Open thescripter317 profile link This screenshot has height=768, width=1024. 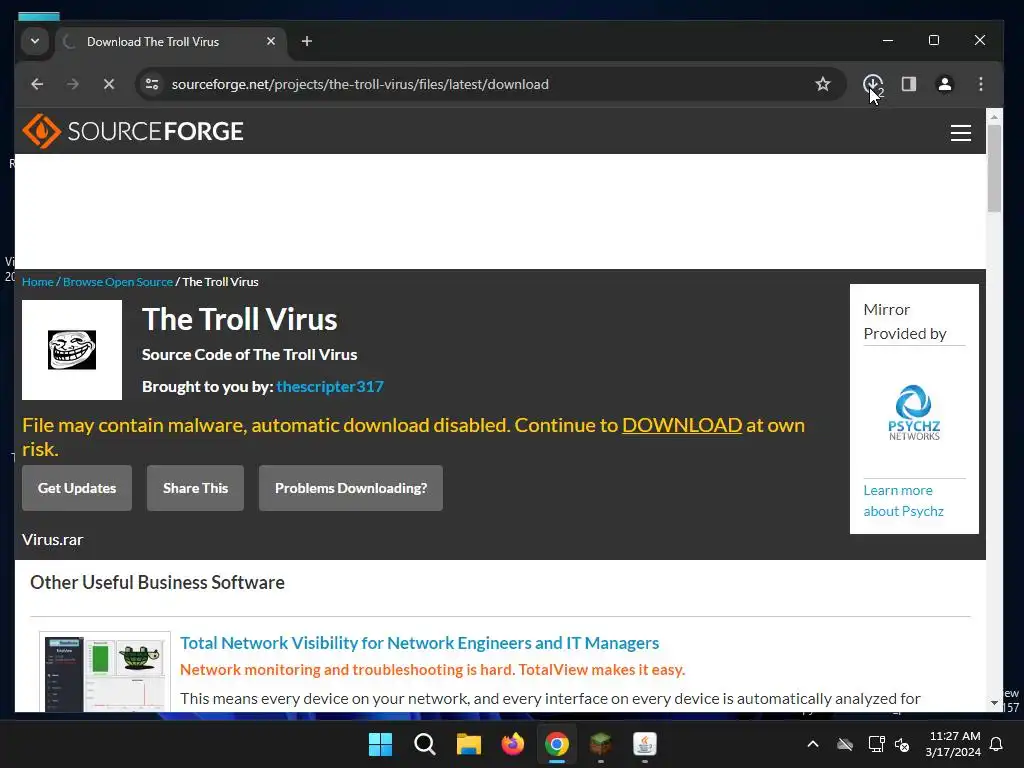click(x=330, y=386)
